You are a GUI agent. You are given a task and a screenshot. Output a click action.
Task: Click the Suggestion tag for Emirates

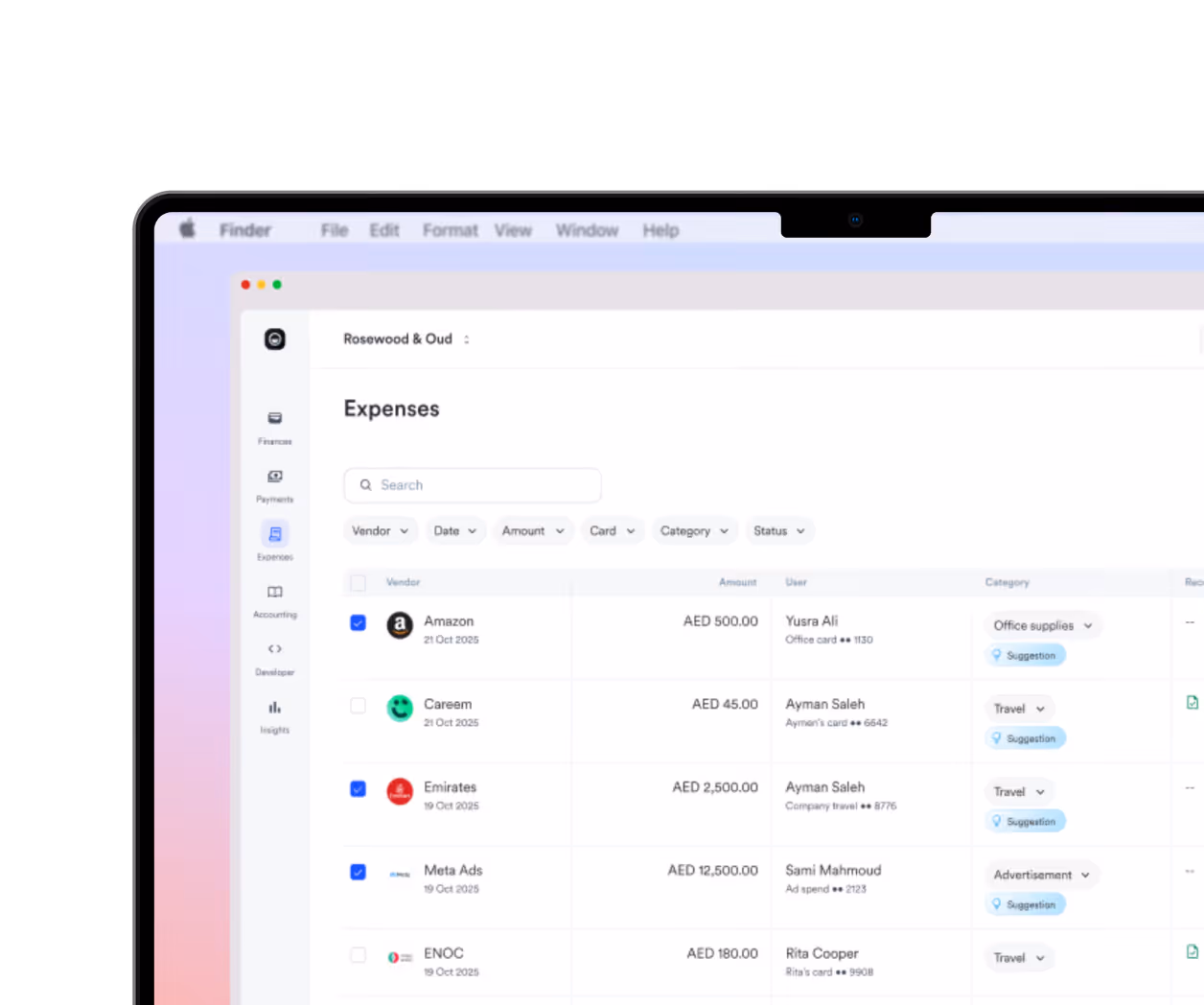pyautogui.click(x=1026, y=822)
